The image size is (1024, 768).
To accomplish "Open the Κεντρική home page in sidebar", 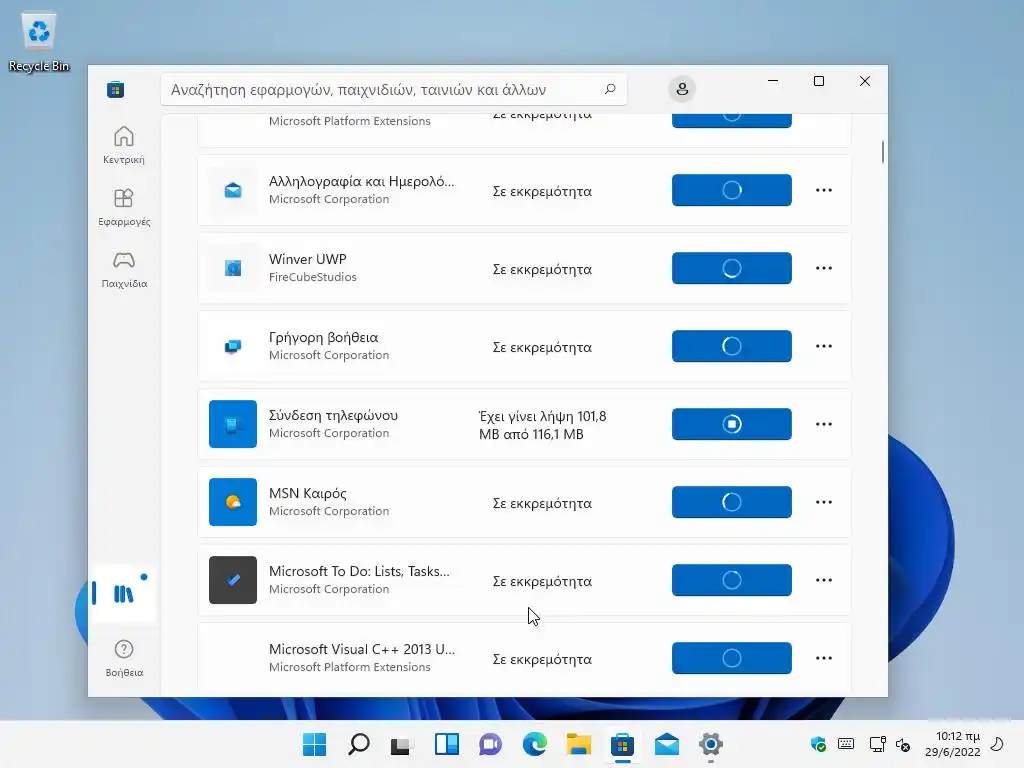I will [123, 145].
